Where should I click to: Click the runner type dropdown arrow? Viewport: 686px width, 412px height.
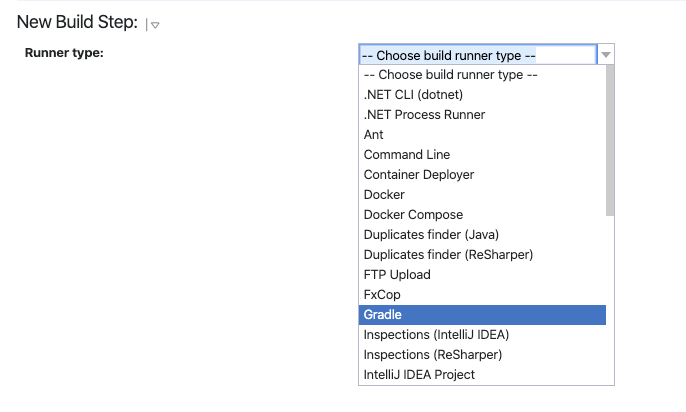pyautogui.click(x=606, y=55)
